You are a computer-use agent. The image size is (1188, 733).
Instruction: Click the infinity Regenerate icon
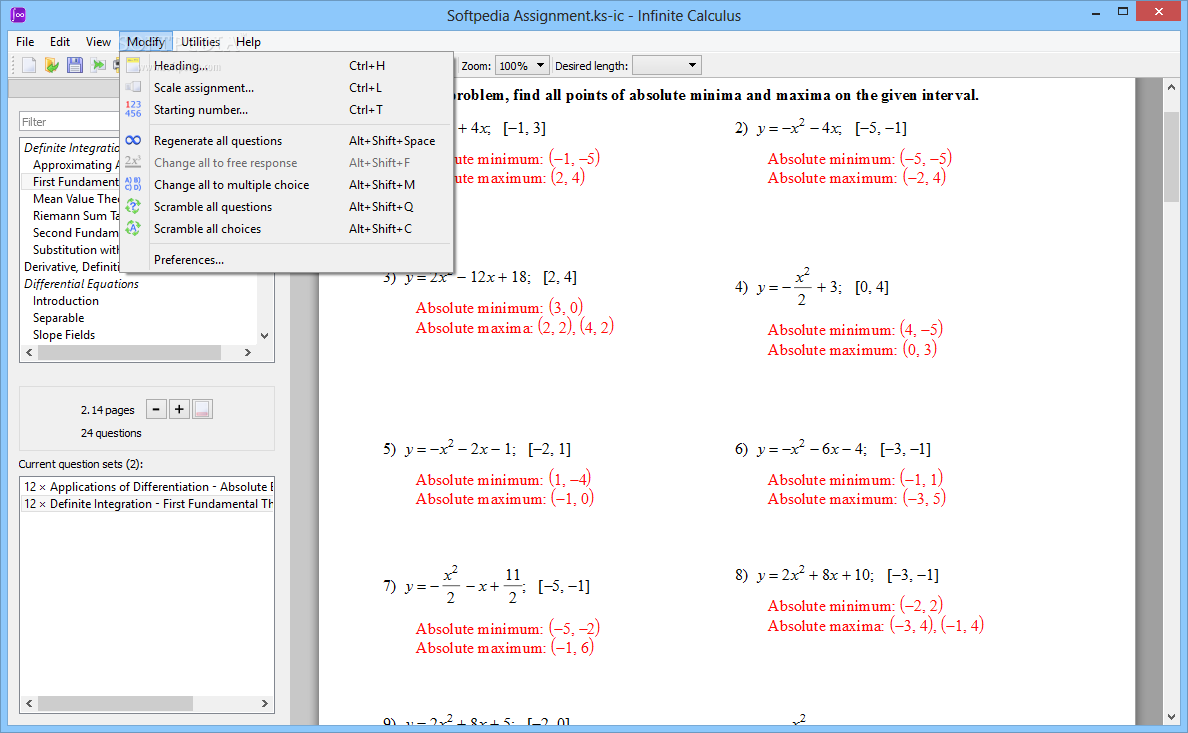133,140
